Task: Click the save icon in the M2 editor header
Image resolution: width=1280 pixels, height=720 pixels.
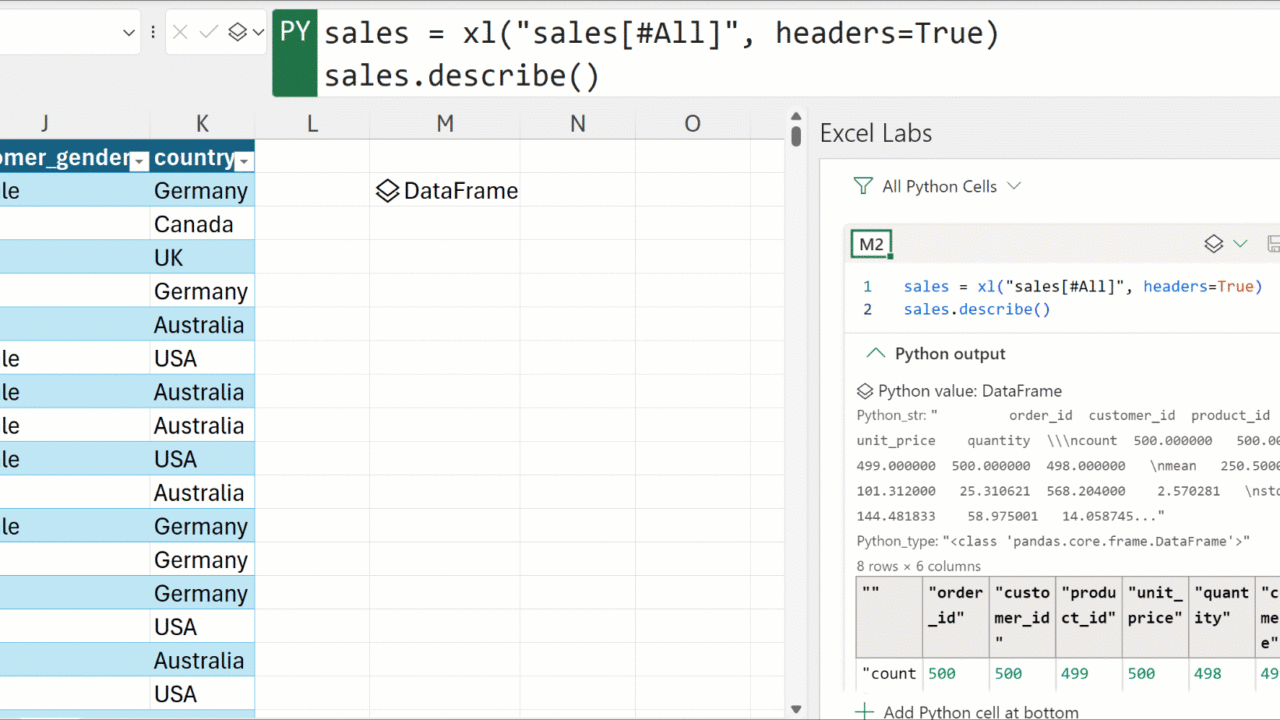Action: pyautogui.click(x=1273, y=244)
